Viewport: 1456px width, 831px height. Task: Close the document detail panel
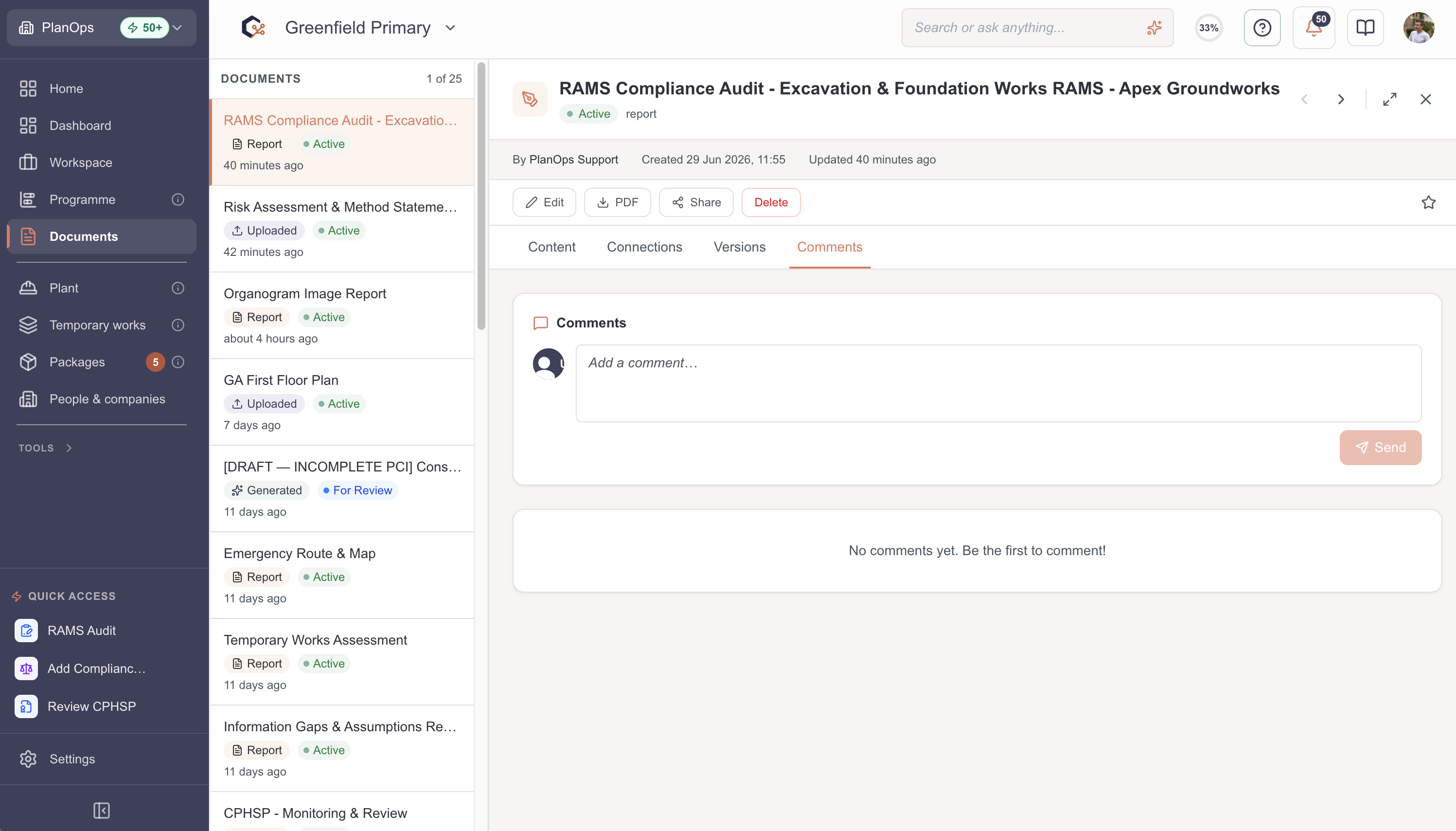(1426, 99)
